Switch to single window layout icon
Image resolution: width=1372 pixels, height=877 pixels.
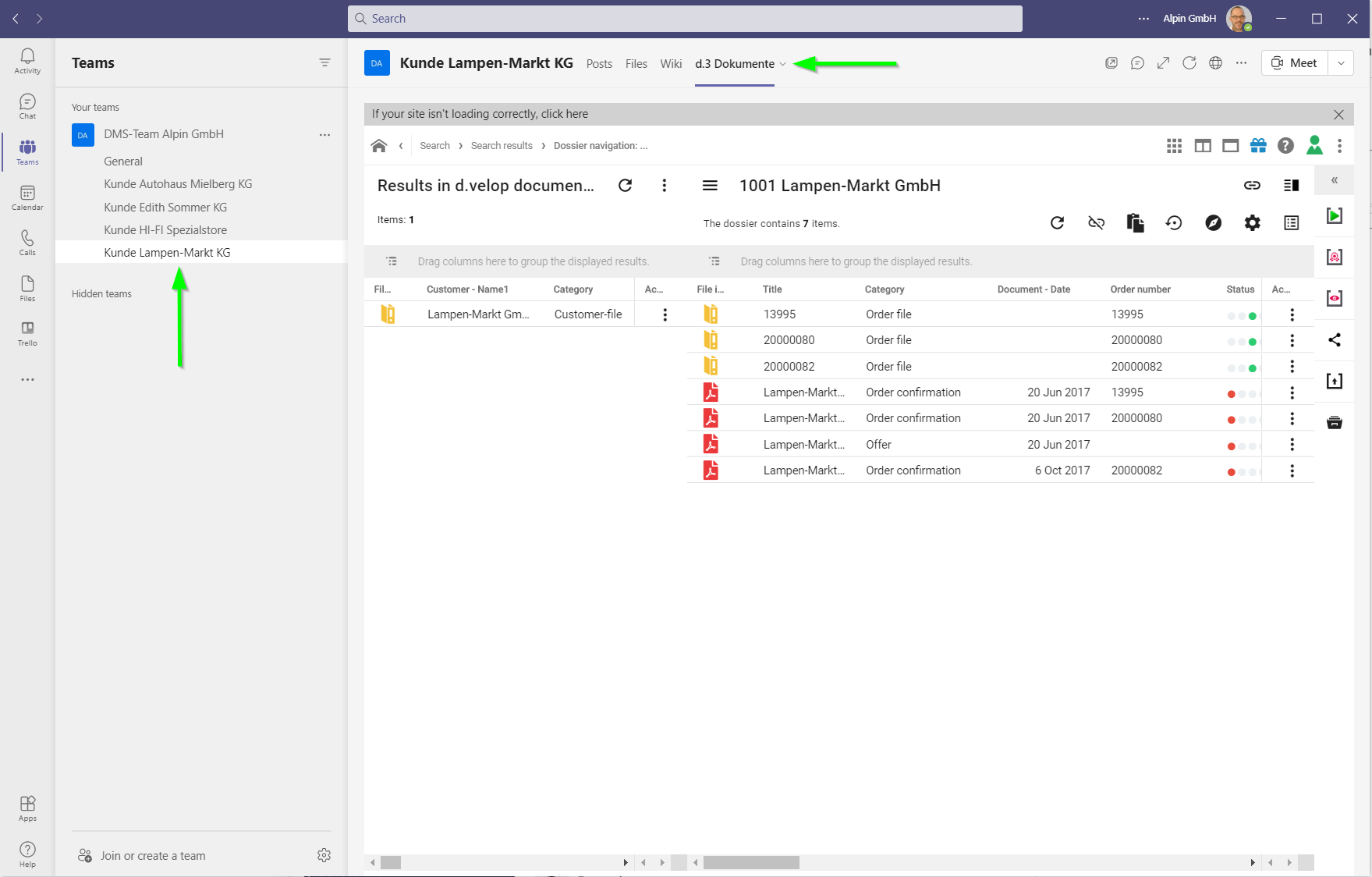pos(1231,146)
